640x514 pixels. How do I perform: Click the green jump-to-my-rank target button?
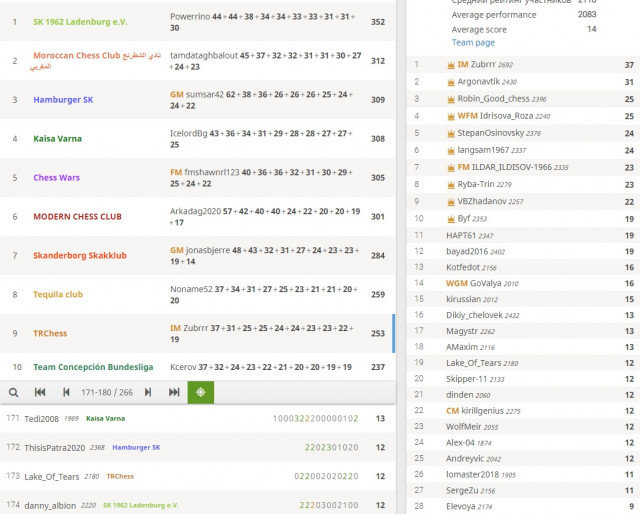pos(200,392)
